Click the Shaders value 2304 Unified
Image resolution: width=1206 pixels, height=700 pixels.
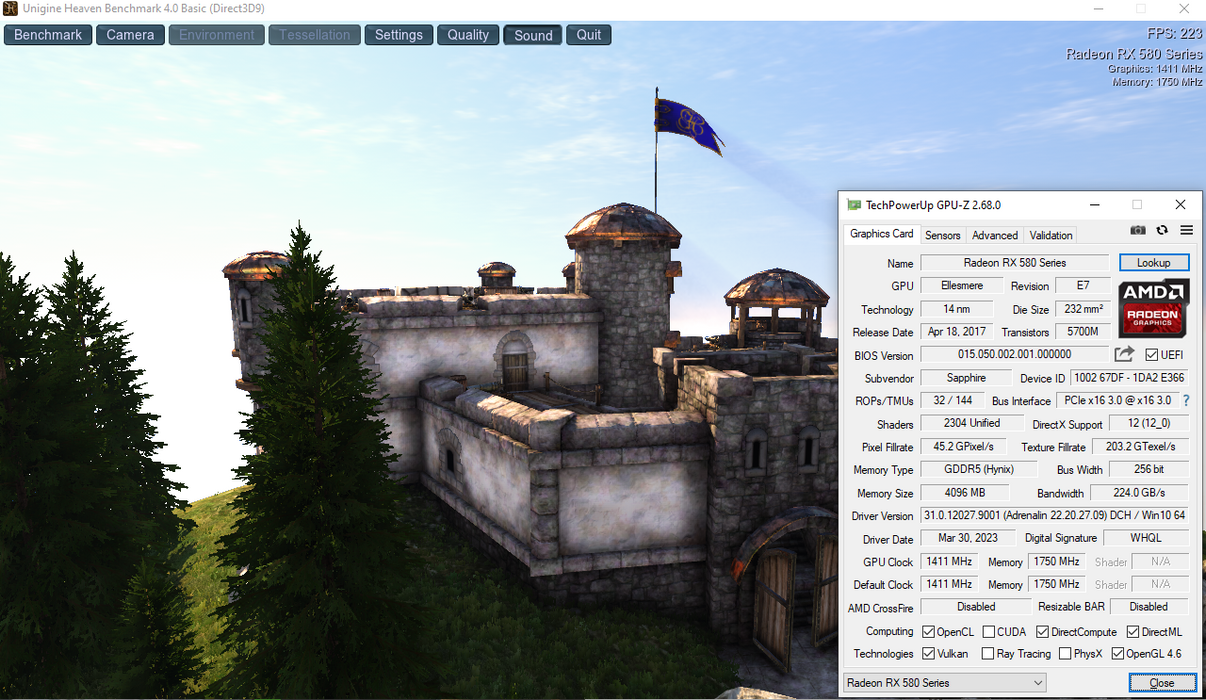tap(972, 424)
